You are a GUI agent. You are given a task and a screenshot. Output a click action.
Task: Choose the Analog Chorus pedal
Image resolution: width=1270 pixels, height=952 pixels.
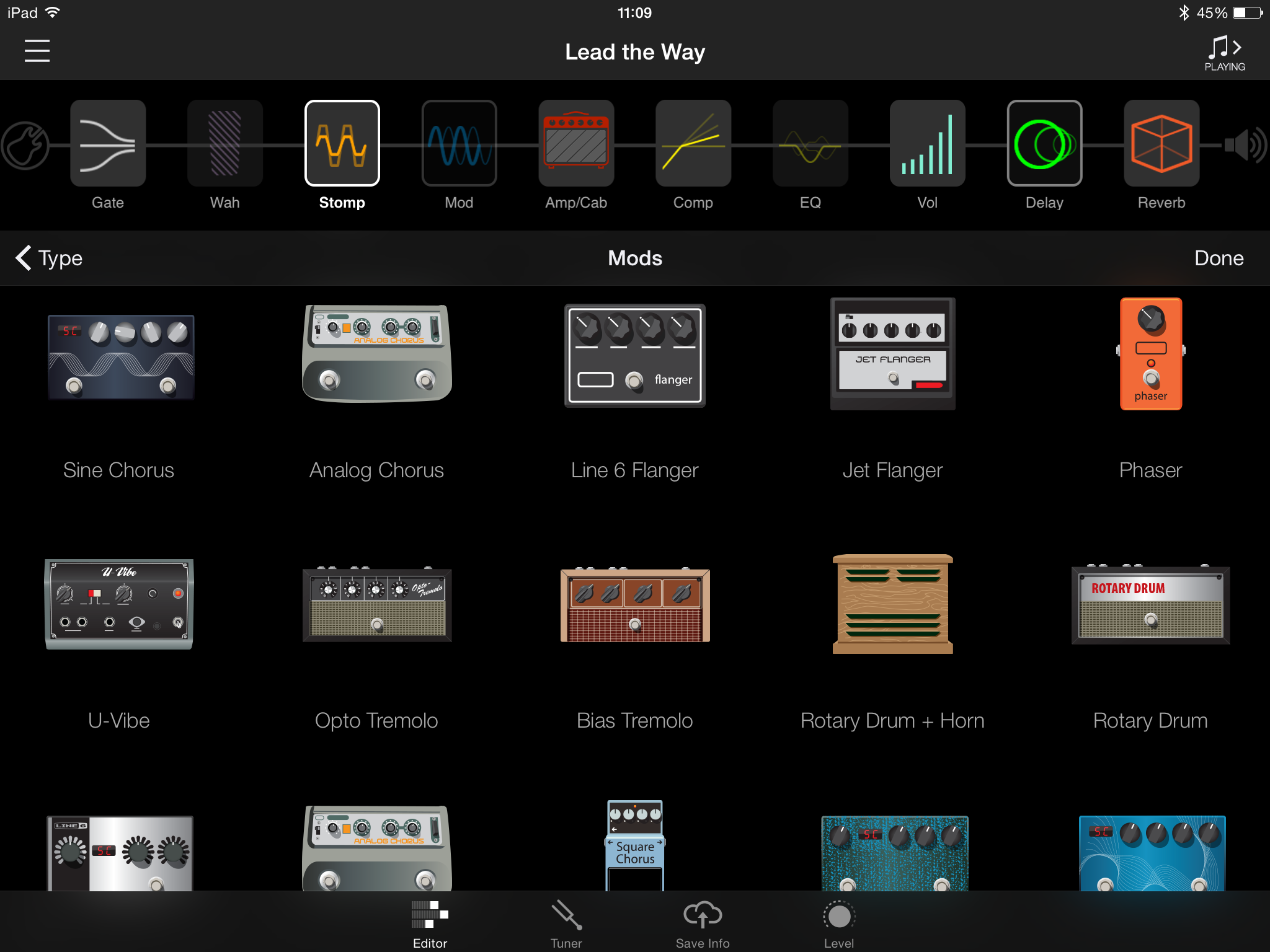point(377,353)
